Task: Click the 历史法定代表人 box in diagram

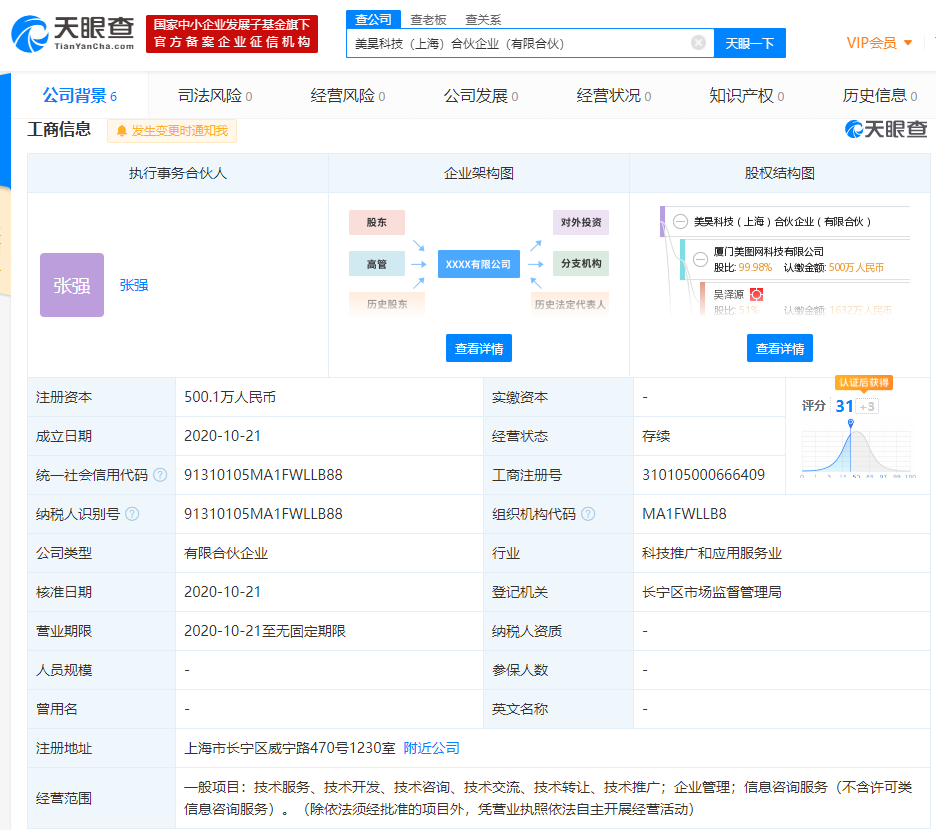Action: [570, 304]
